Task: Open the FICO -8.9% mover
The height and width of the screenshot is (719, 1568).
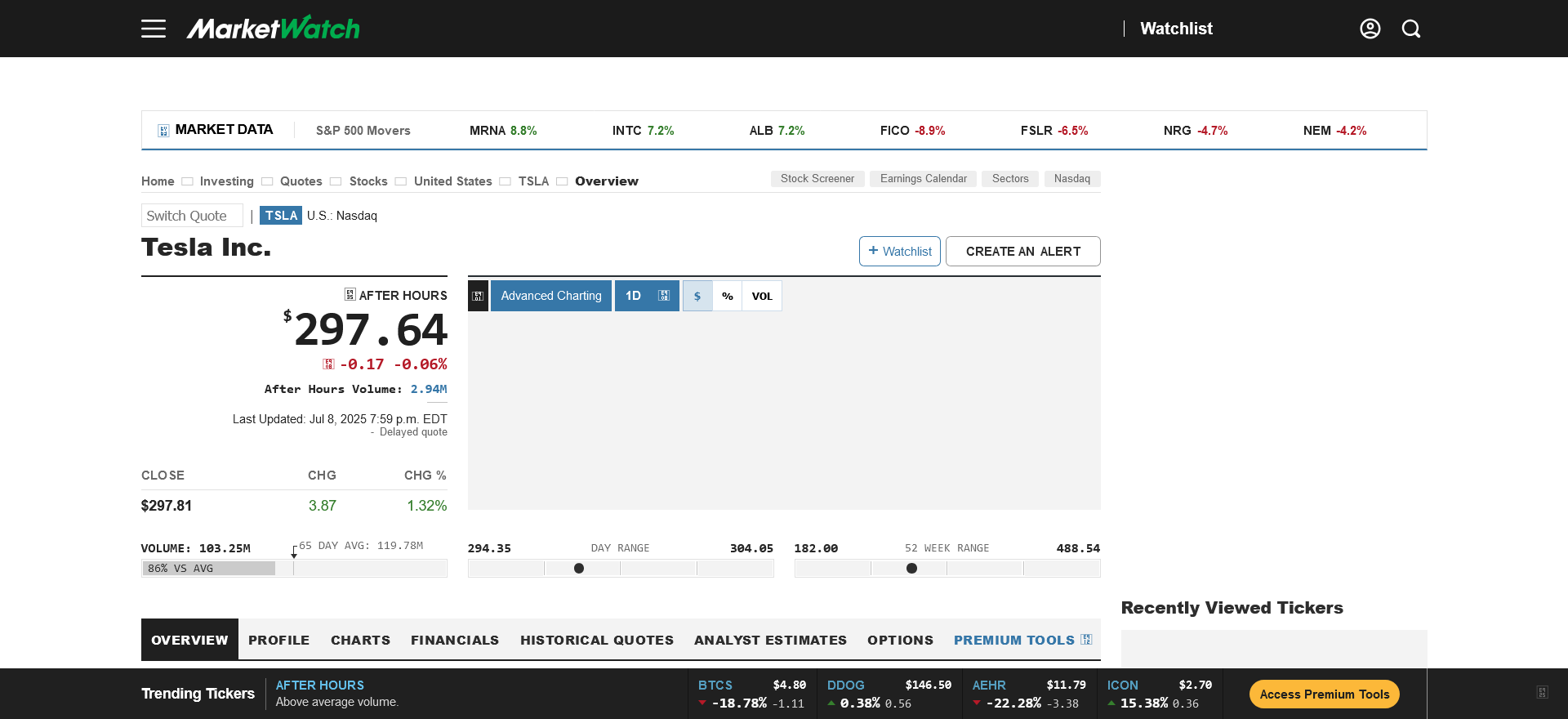Action: point(912,131)
